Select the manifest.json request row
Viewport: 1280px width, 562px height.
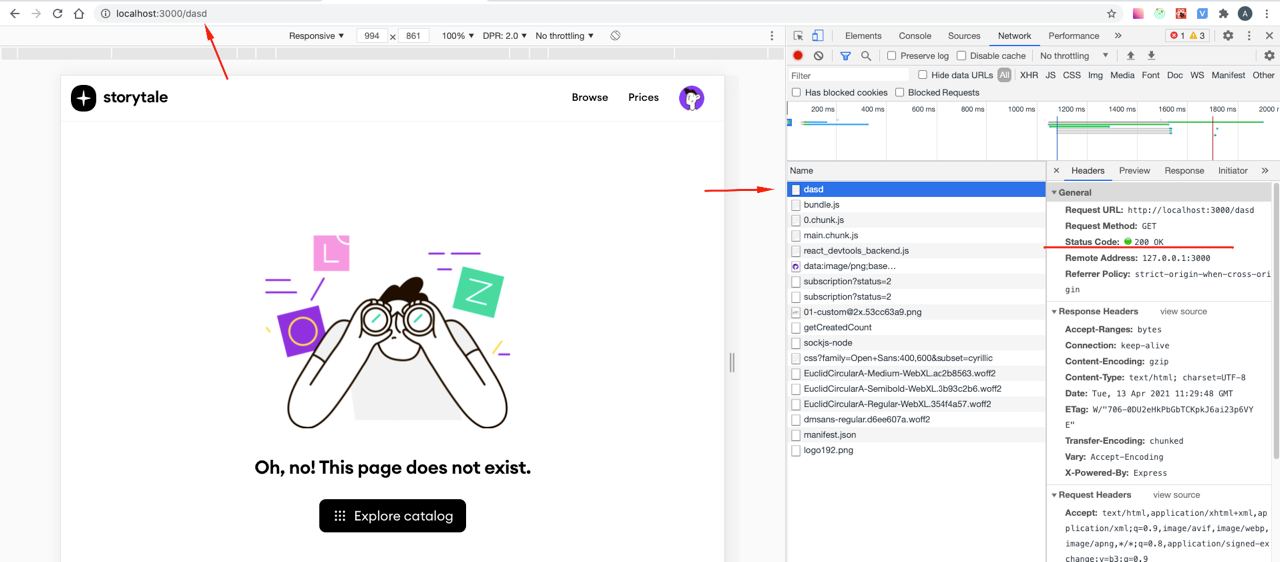(917, 435)
